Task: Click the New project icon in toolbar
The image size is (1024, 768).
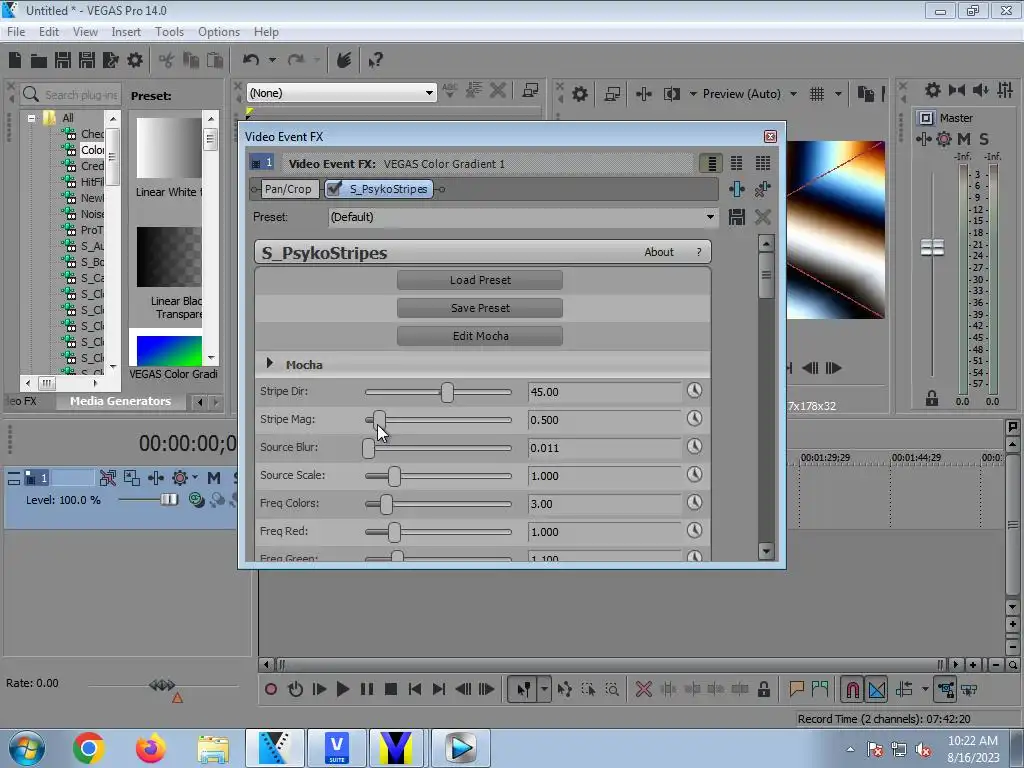Action: [15, 60]
